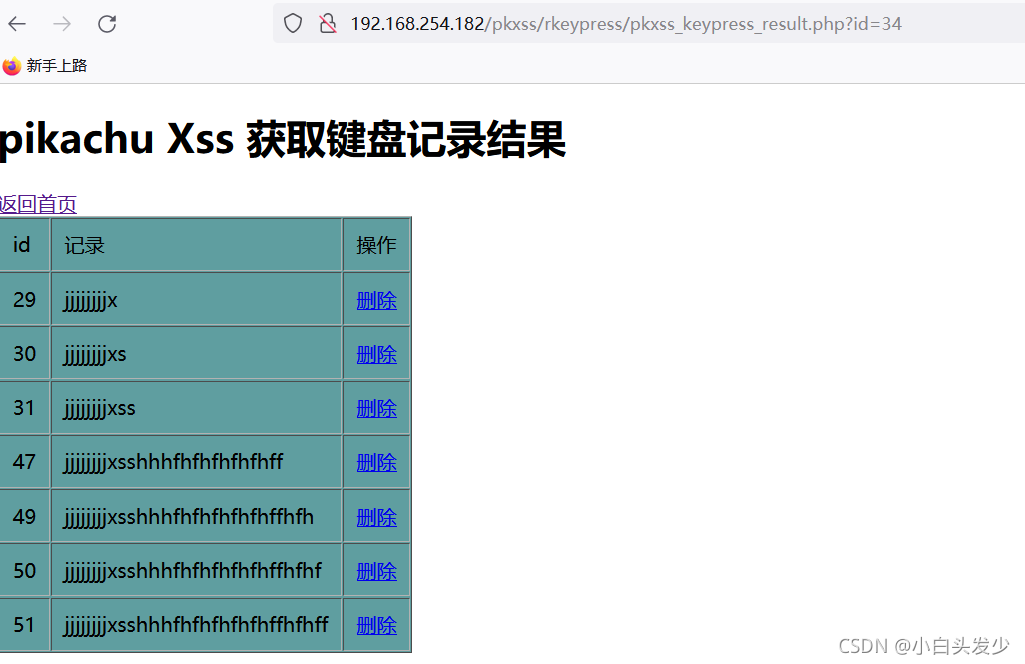This screenshot has width=1025, height=664.
Task: Click the id cell 30
Action: (24, 354)
